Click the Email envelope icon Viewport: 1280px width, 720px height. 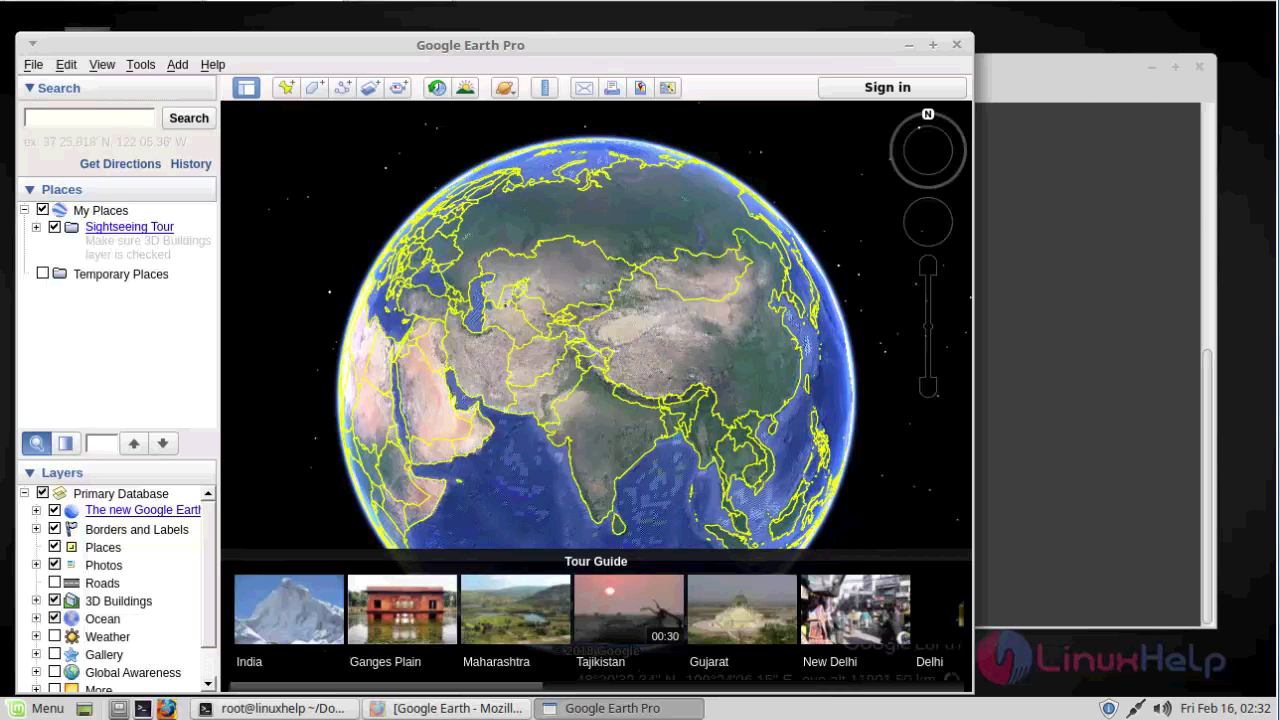(x=584, y=88)
